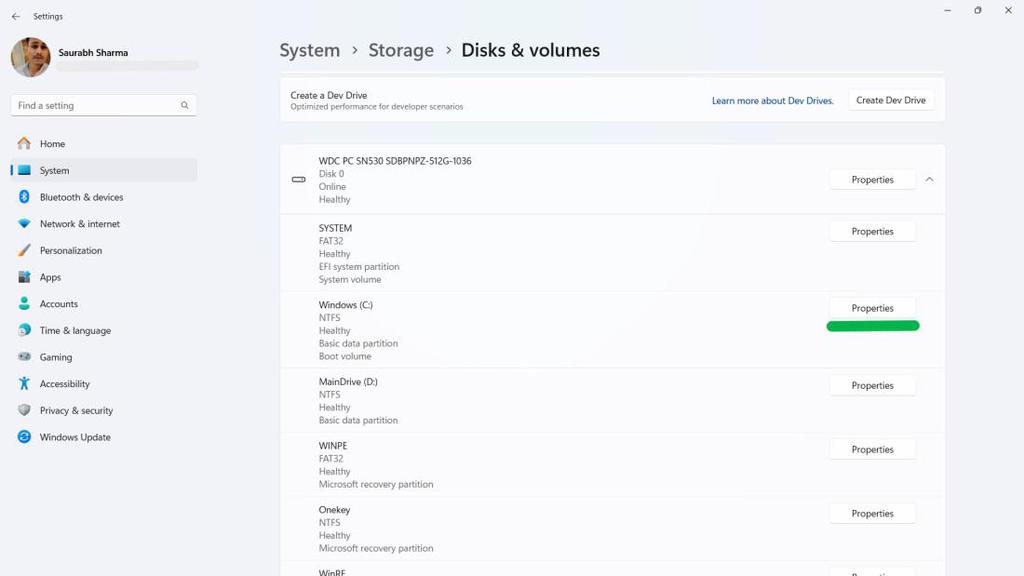Screen dimensions: 1024x576
Task: Open Accounts settings
Action: point(58,303)
